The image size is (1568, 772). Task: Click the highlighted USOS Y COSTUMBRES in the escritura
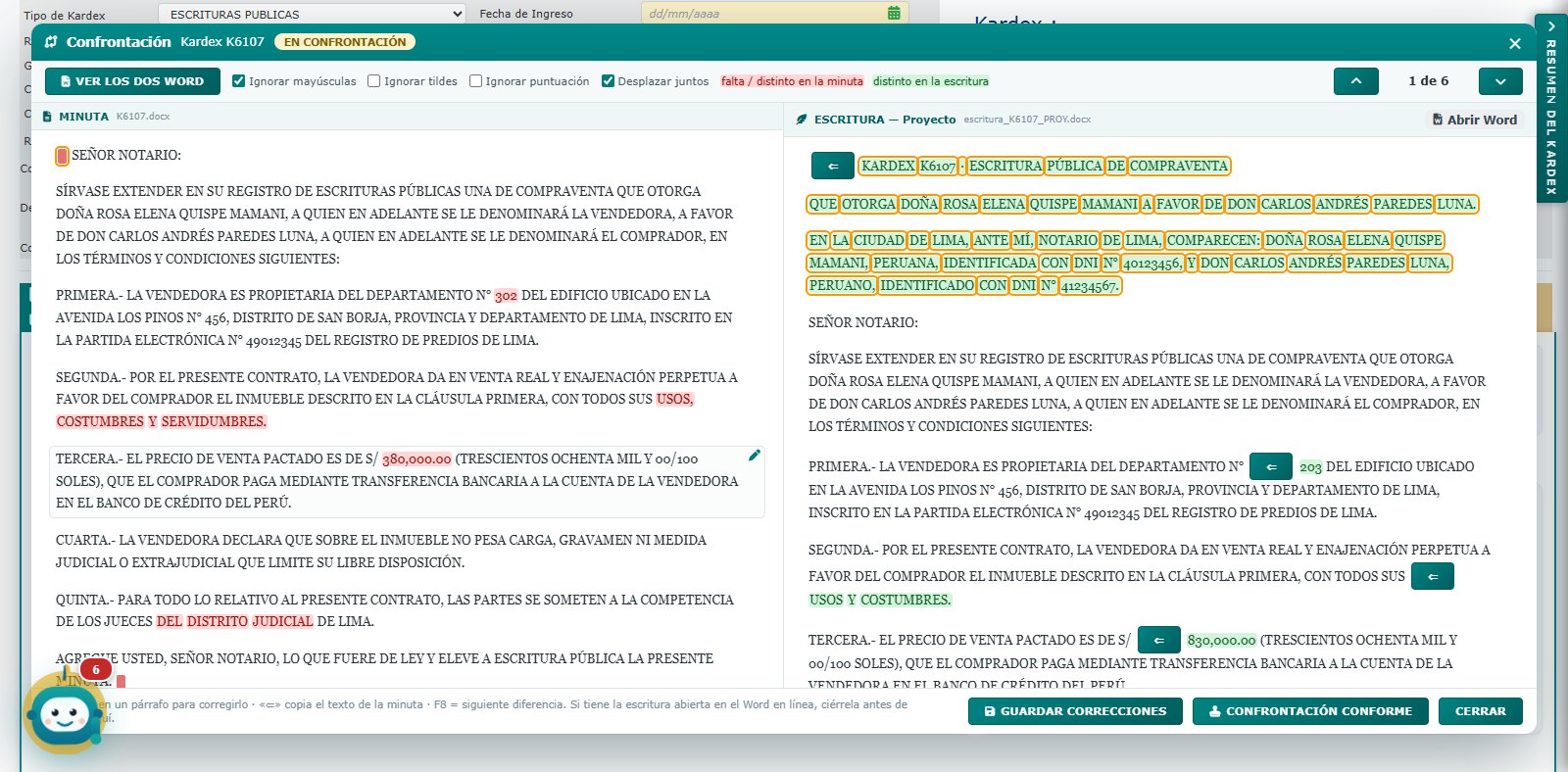coord(880,600)
